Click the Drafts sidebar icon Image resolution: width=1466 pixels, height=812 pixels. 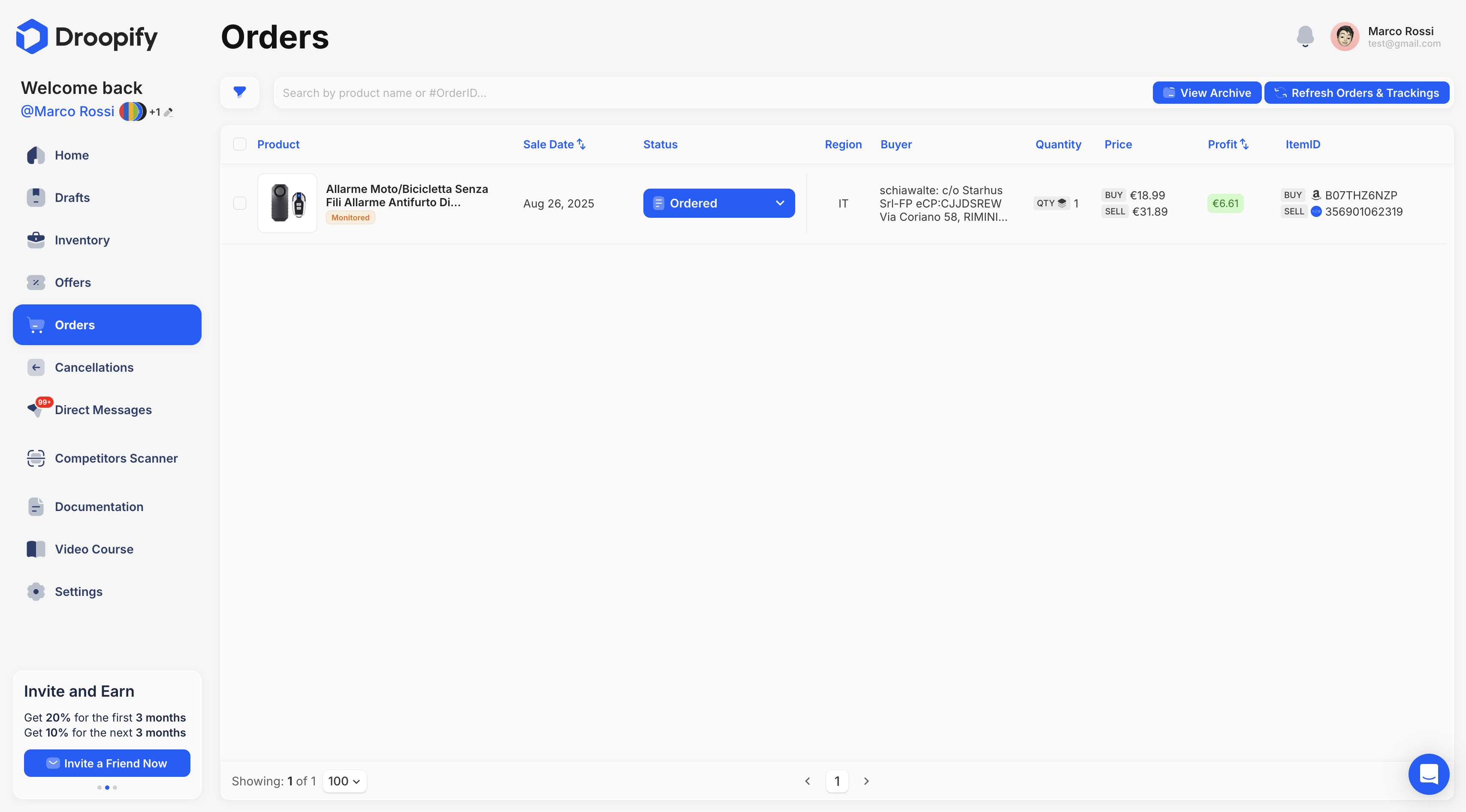[x=36, y=198]
